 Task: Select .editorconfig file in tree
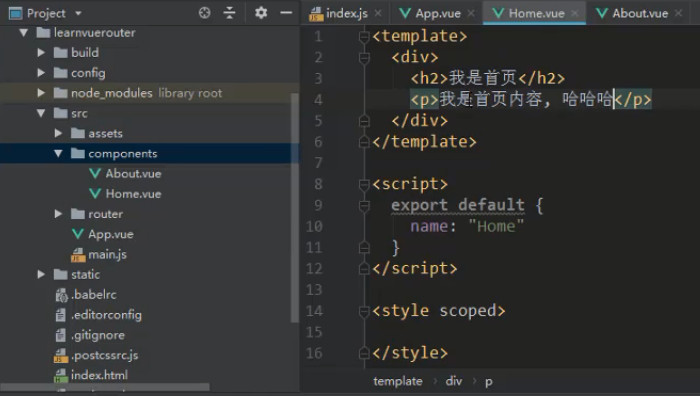point(106,315)
